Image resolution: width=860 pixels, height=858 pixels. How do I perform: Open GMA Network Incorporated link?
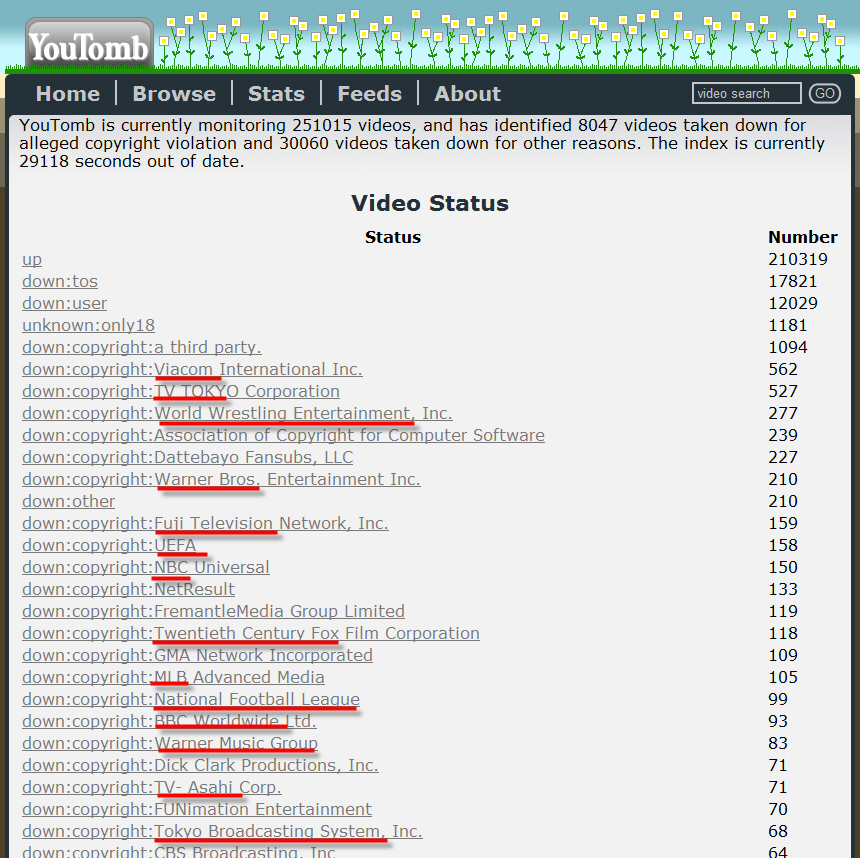click(197, 655)
